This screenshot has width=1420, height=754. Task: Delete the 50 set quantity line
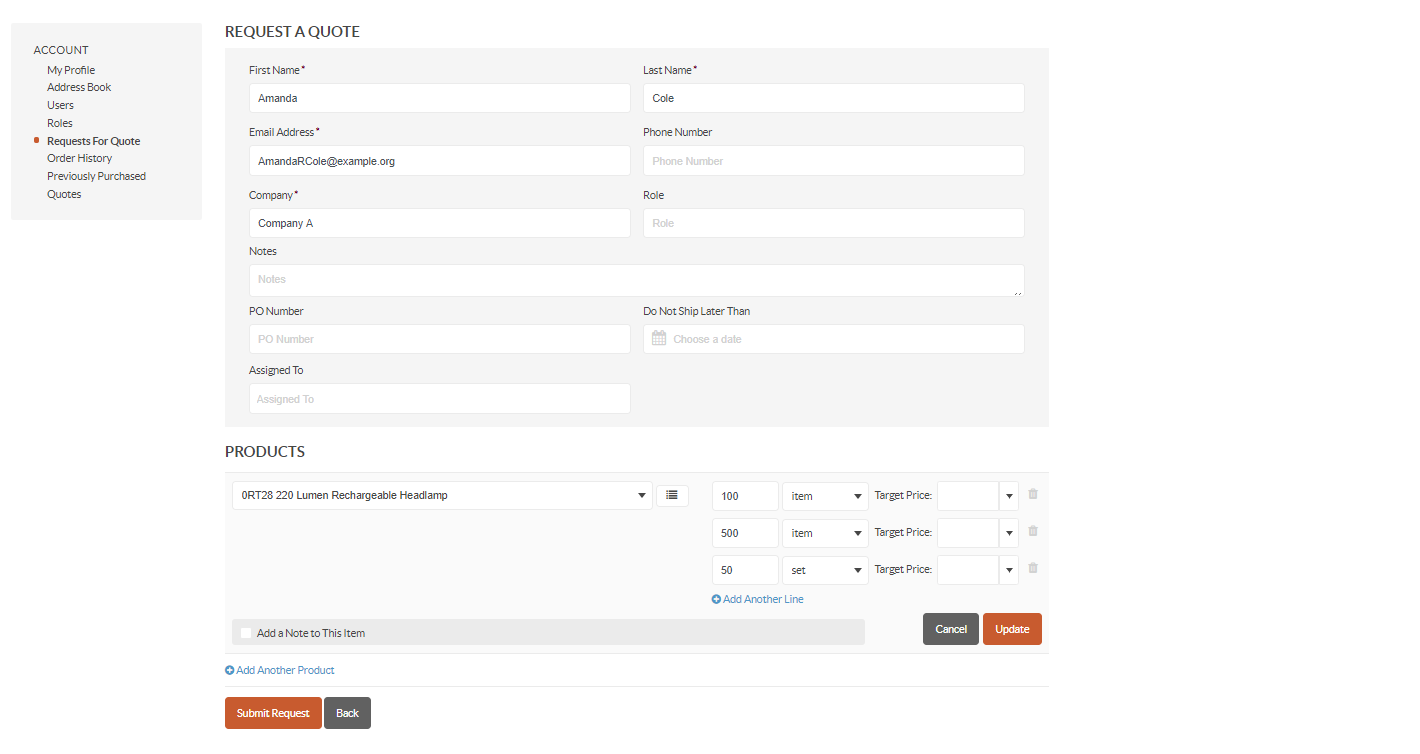(1033, 568)
